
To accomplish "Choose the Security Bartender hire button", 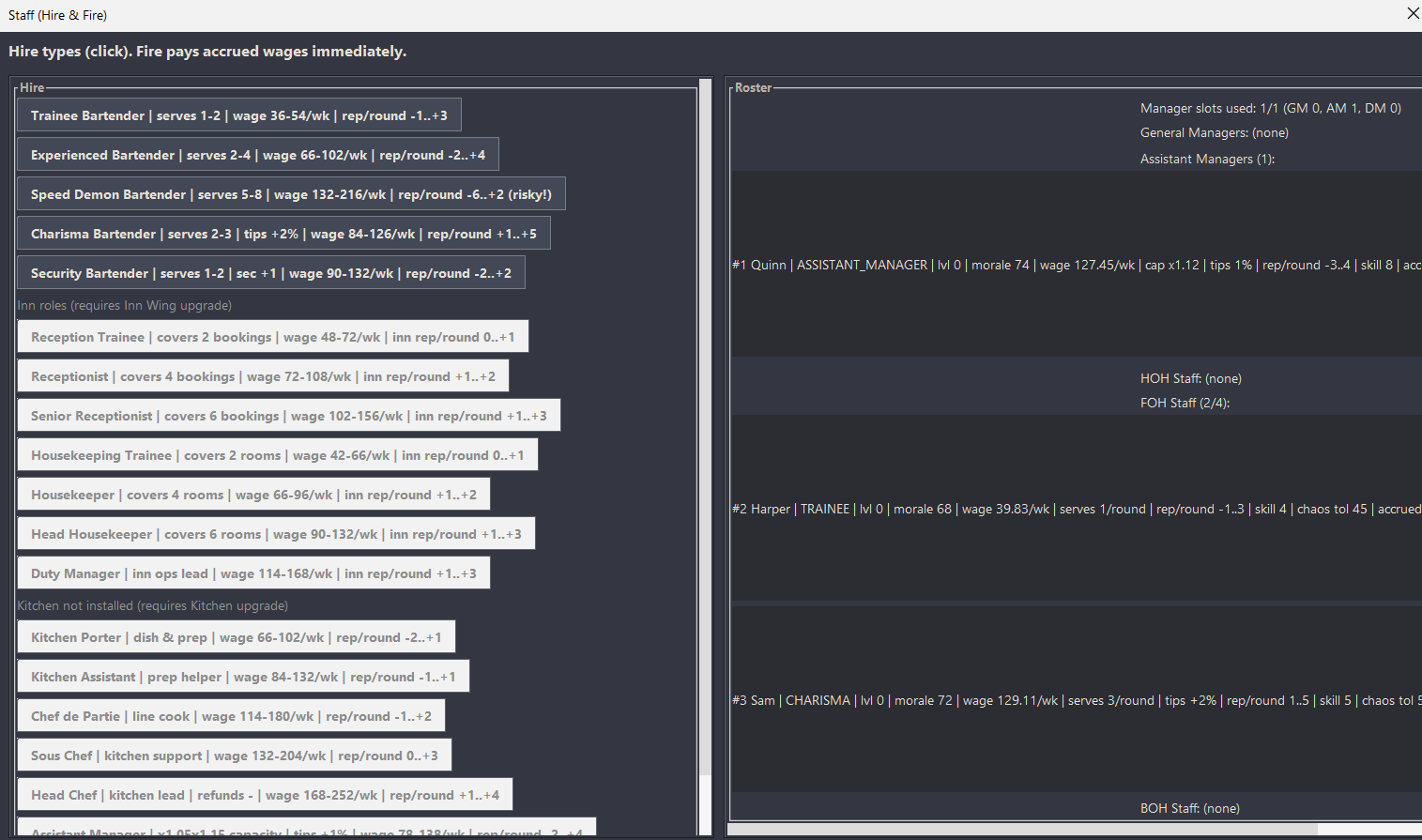I will coord(271,273).
